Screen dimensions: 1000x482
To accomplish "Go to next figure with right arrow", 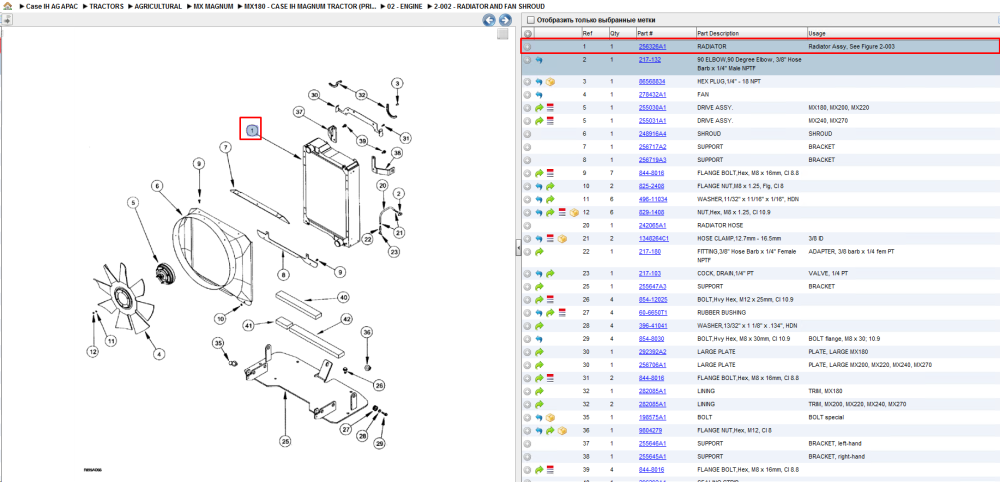I will click(504, 20).
